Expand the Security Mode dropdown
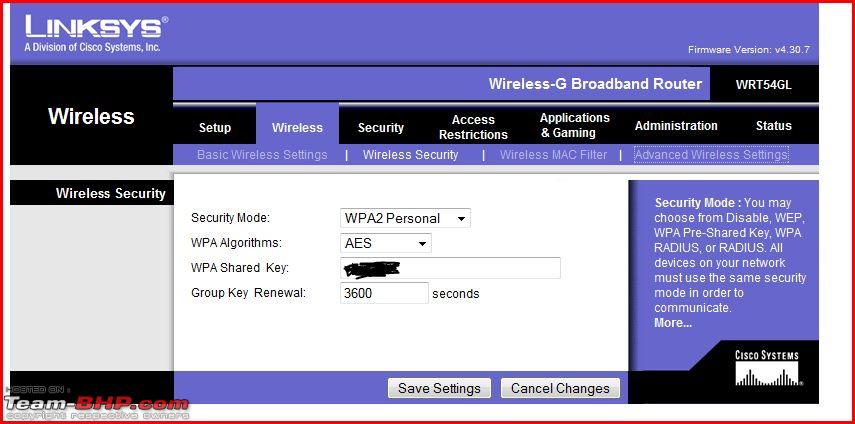The image size is (855, 424). [x=405, y=219]
